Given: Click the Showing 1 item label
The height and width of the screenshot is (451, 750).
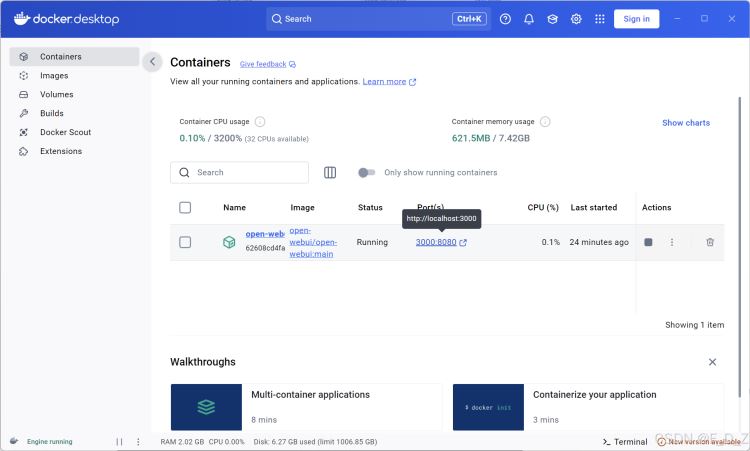Looking at the screenshot, I should [695, 325].
